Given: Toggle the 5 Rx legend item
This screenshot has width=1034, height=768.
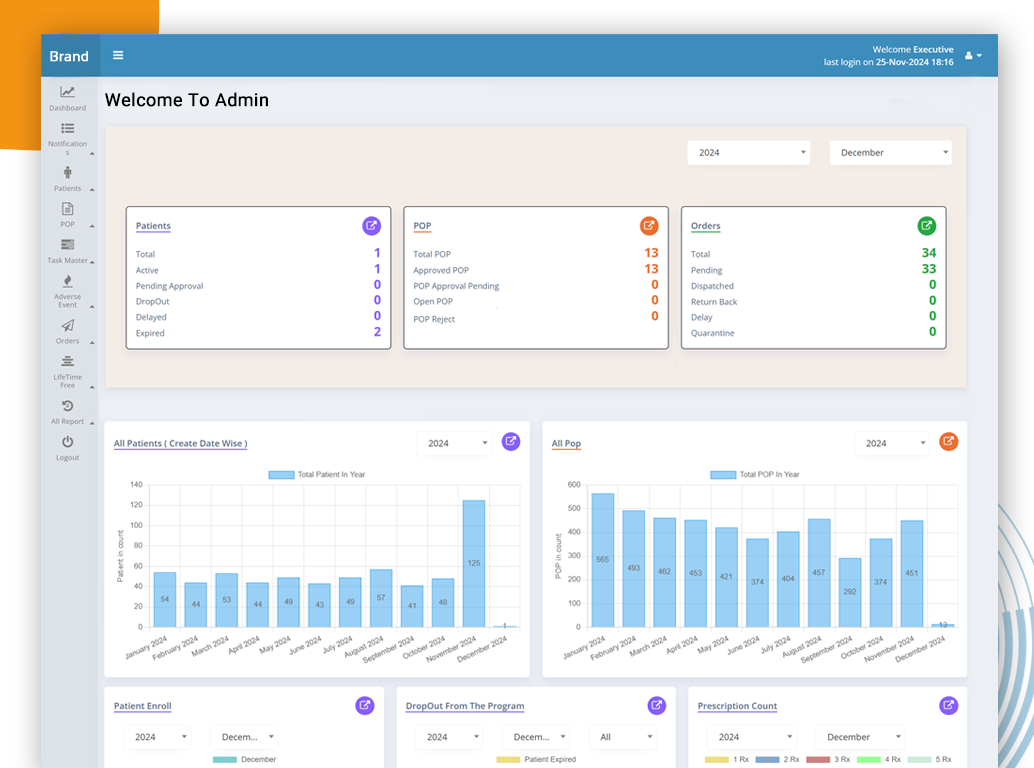Looking at the screenshot, I should (x=930, y=759).
